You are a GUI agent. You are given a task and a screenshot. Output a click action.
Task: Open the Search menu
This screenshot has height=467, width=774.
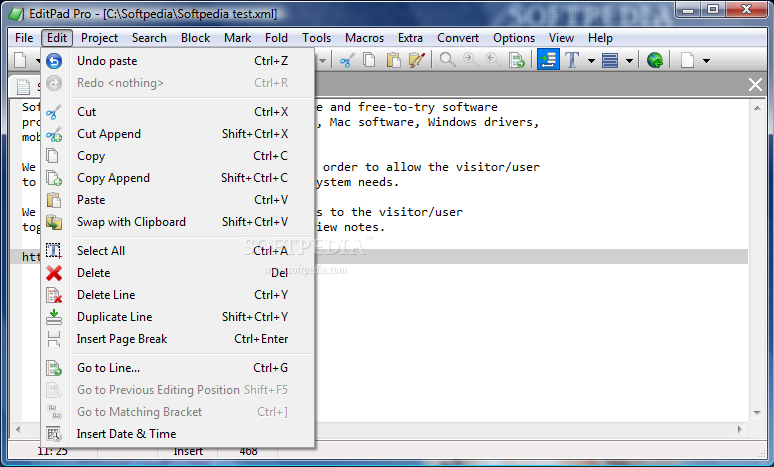(149, 38)
